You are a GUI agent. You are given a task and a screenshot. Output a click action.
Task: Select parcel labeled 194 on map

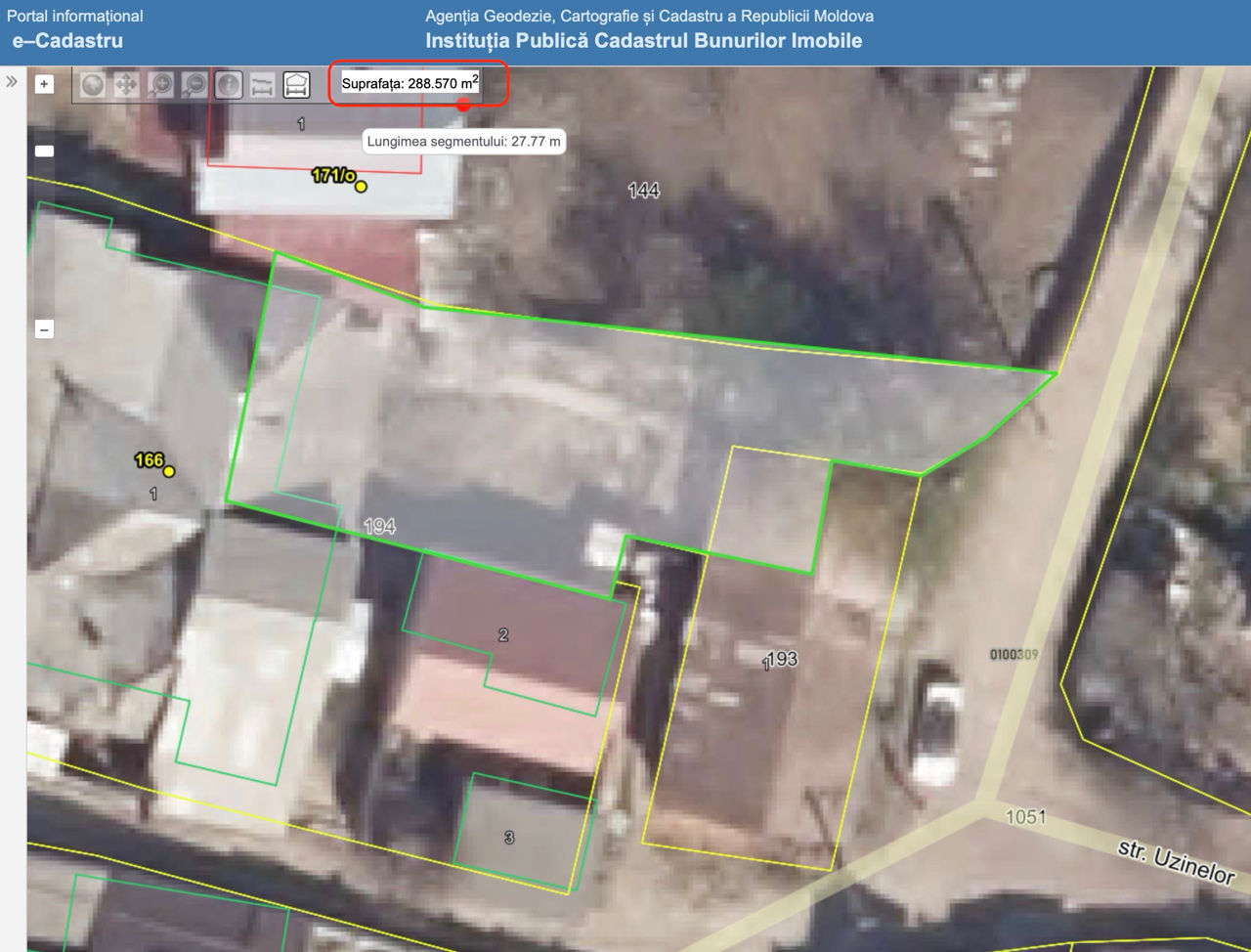pos(379,526)
